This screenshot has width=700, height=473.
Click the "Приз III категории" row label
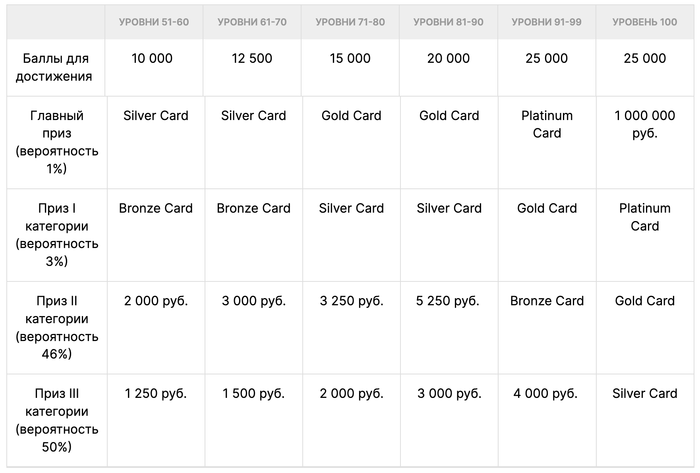[56, 420]
